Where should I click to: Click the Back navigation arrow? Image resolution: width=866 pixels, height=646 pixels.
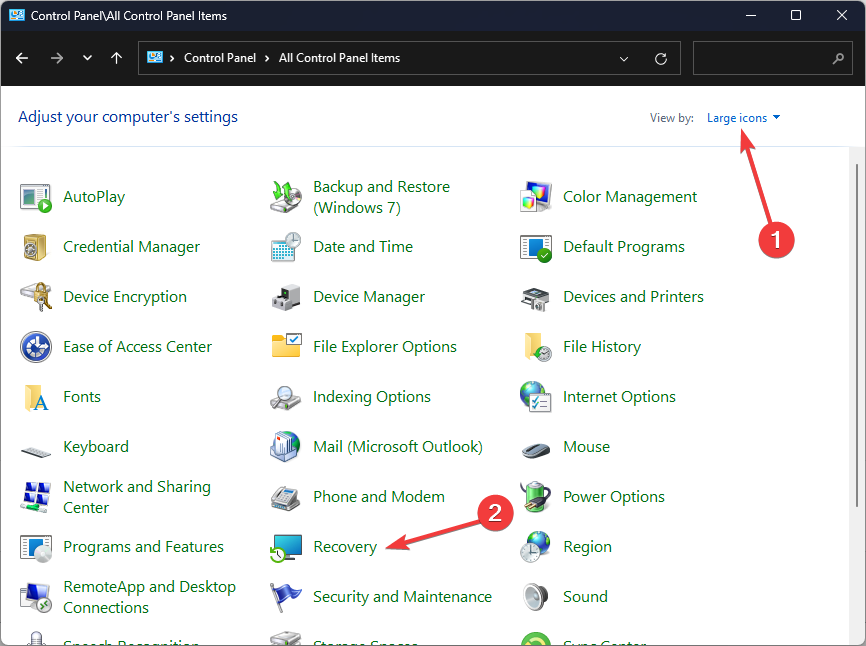click(x=22, y=58)
